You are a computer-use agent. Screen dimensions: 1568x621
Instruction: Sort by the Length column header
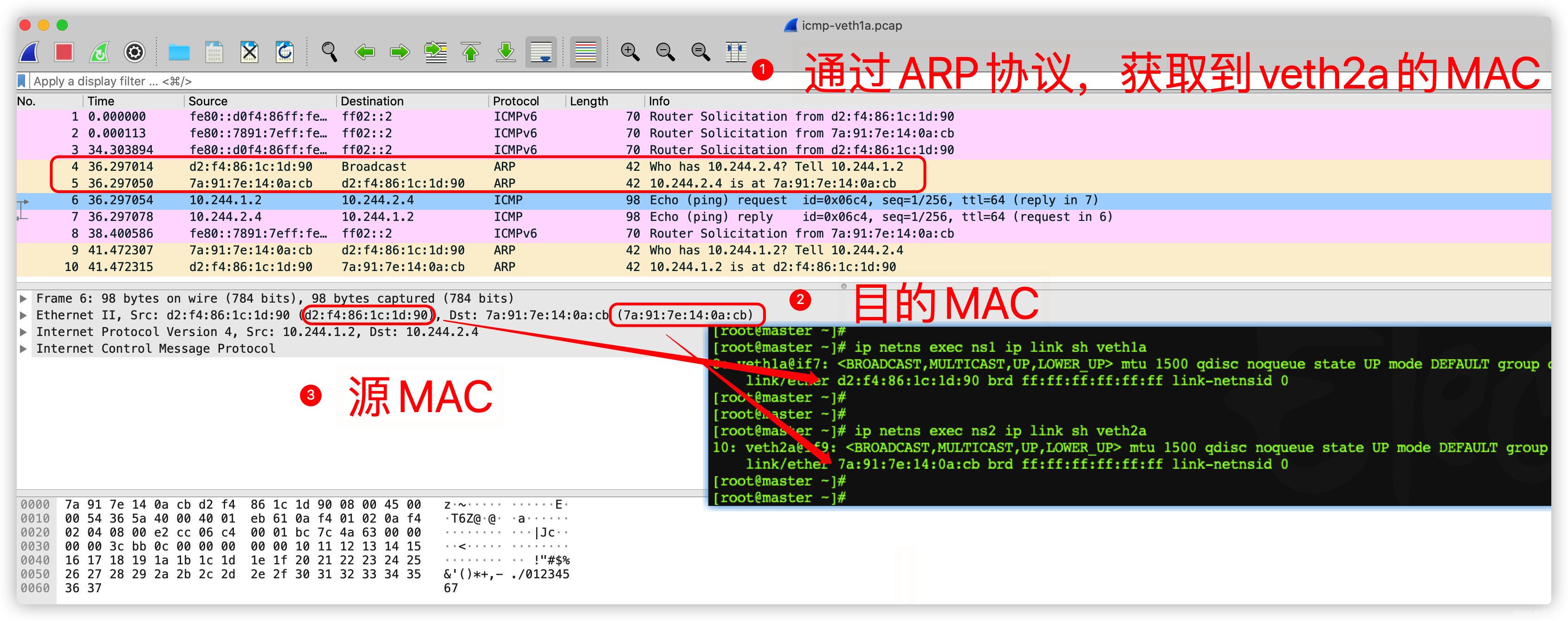click(605, 101)
